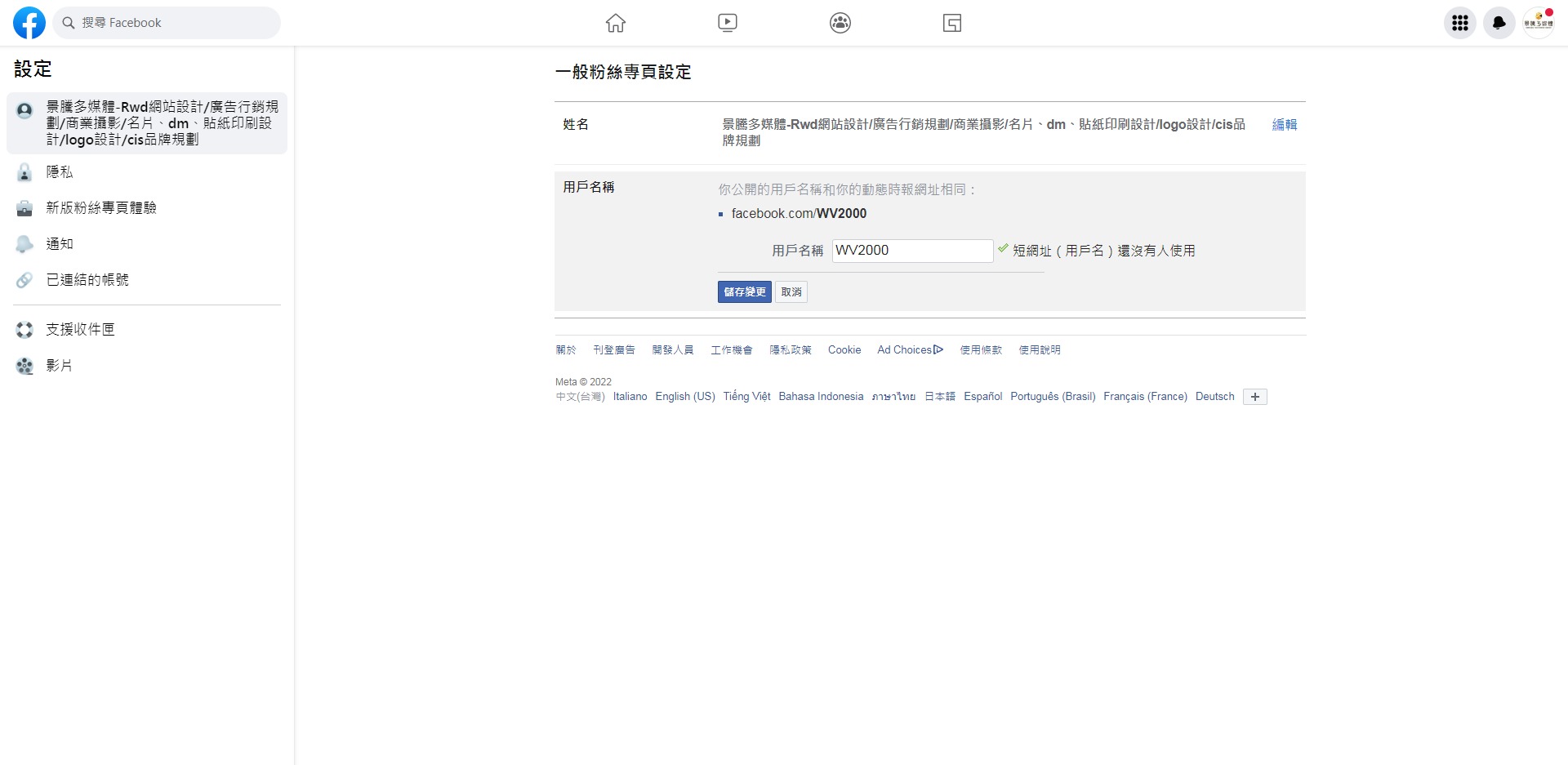Open the notifications bell icon
The height and width of the screenshot is (765, 1568).
point(1499,23)
